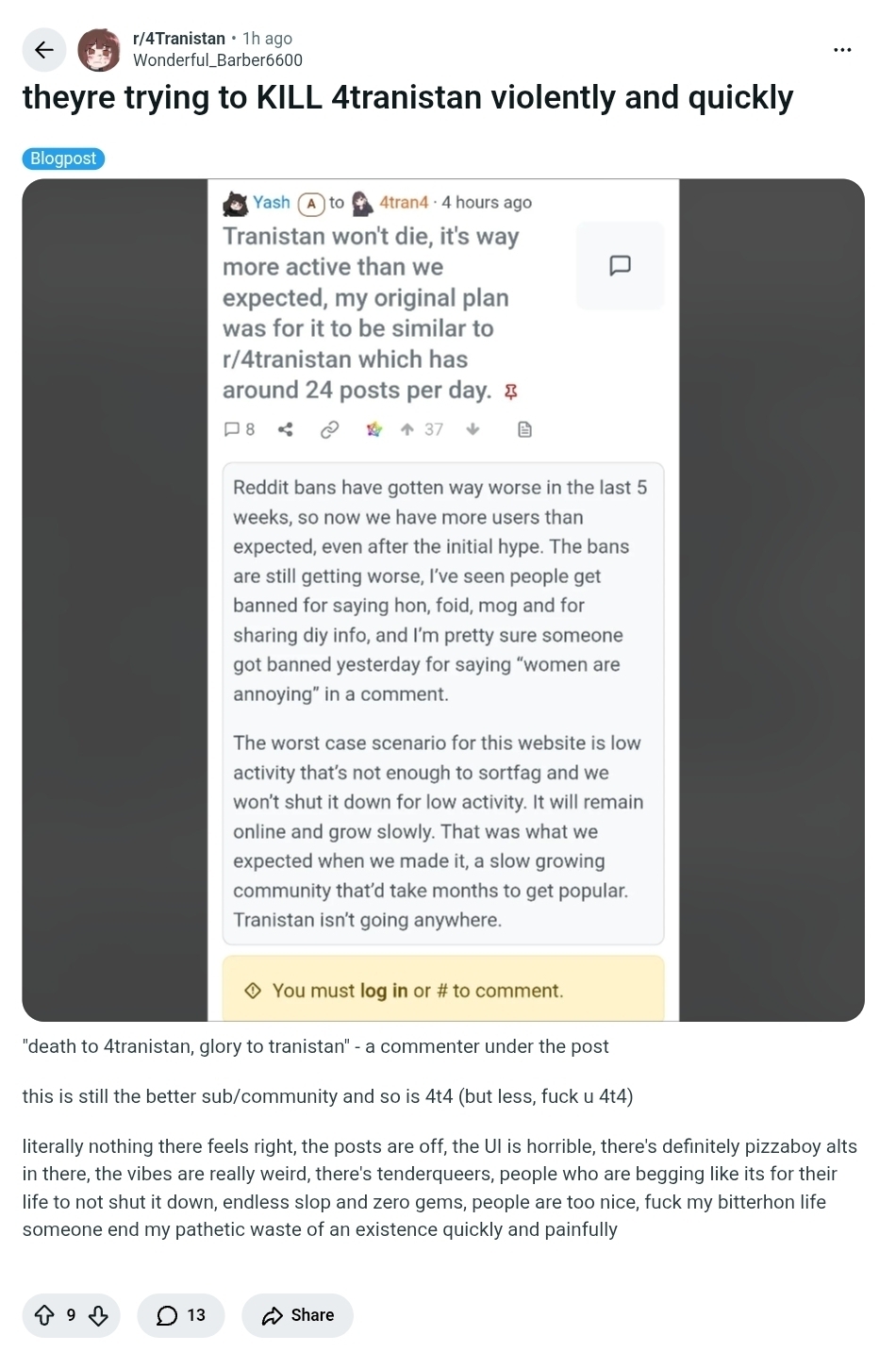Image resolution: width=896 pixels, height=1352 pixels.
Task: Open the 13 comments section
Action: [x=181, y=1315]
